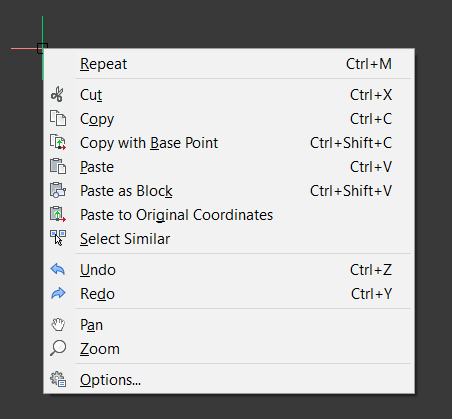Select the Paste to Original Coordinates entry
This screenshot has height=419, width=452.
(x=229, y=215)
